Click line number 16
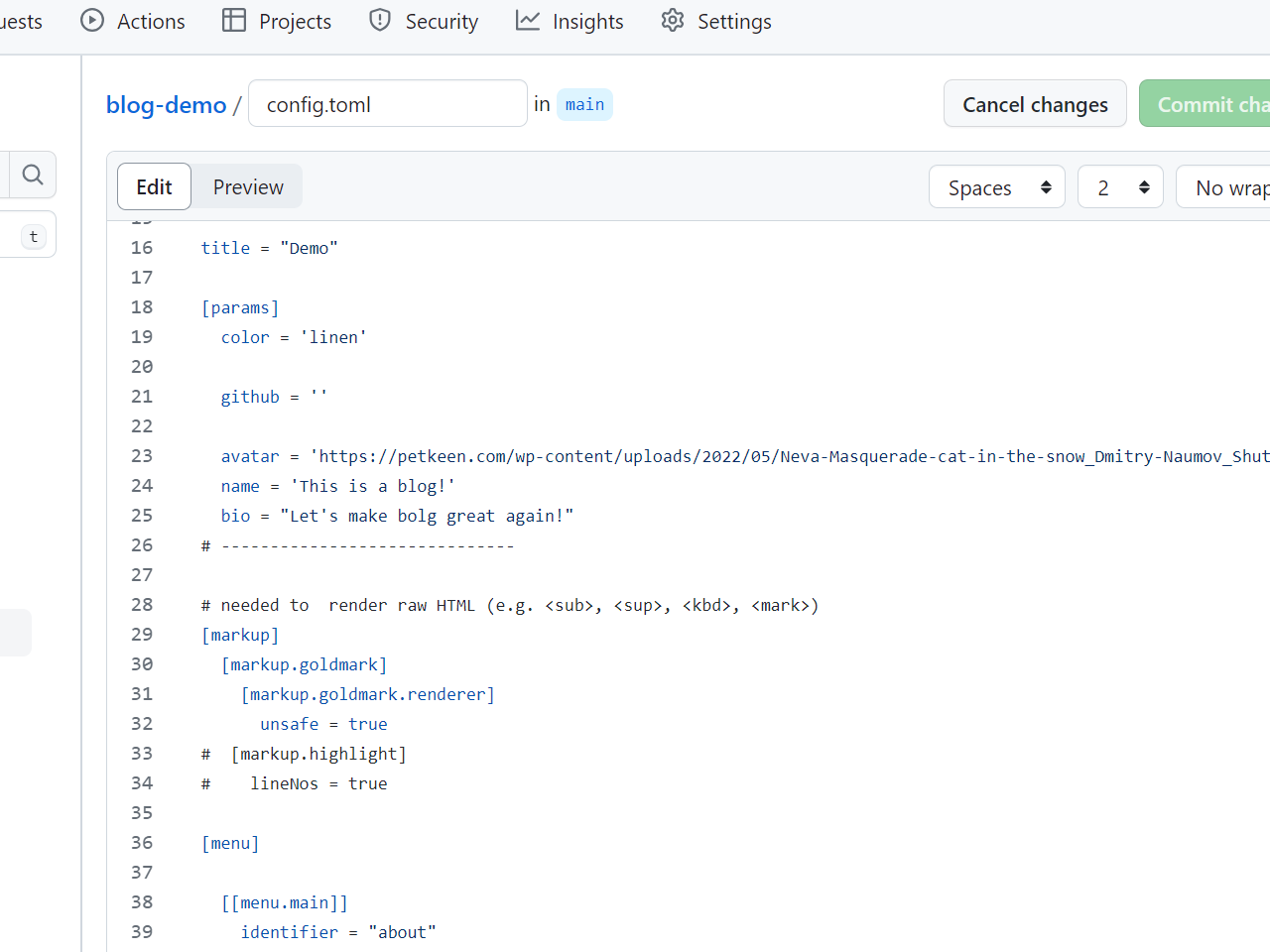Viewport: 1270px width, 952px height. coord(142,248)
